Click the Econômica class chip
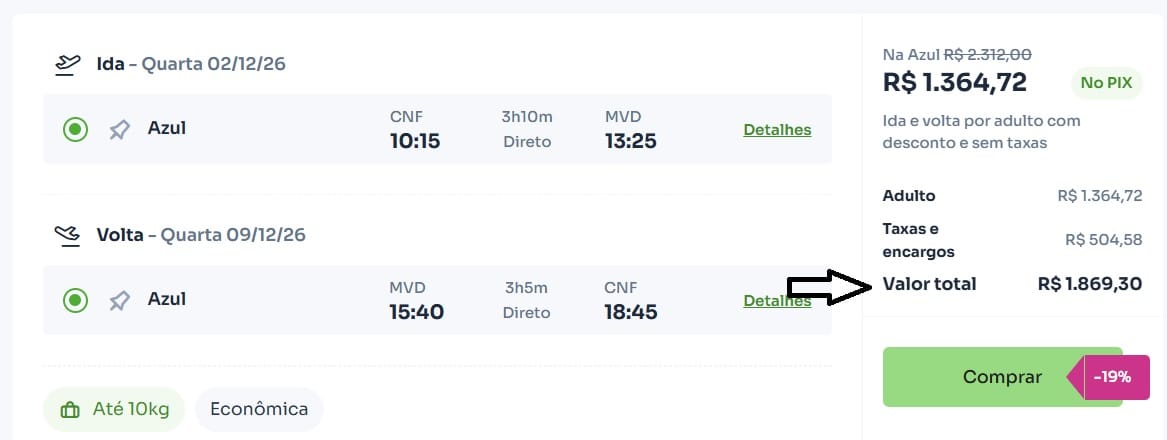This screenshot has height=440, width=1167. (x=259, y=409)
